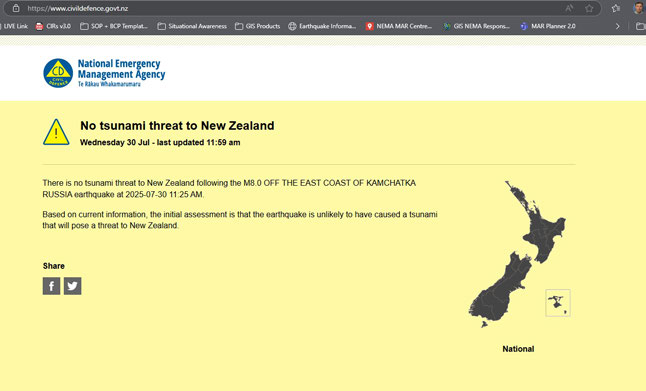
Task: Open the browser favorites list icon
Action: tap(616, 8)
